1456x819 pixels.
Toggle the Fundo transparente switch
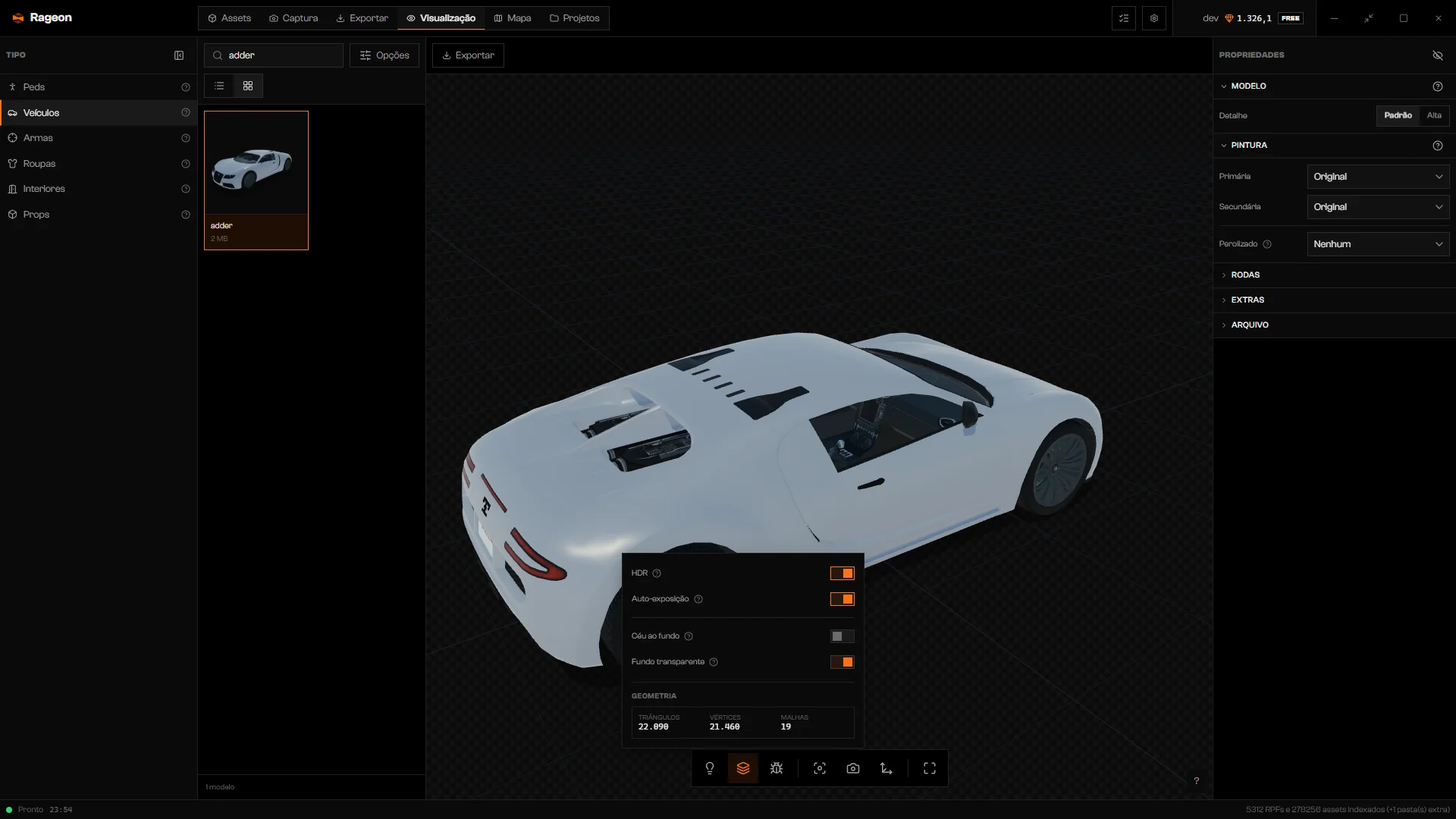point(842,662)
